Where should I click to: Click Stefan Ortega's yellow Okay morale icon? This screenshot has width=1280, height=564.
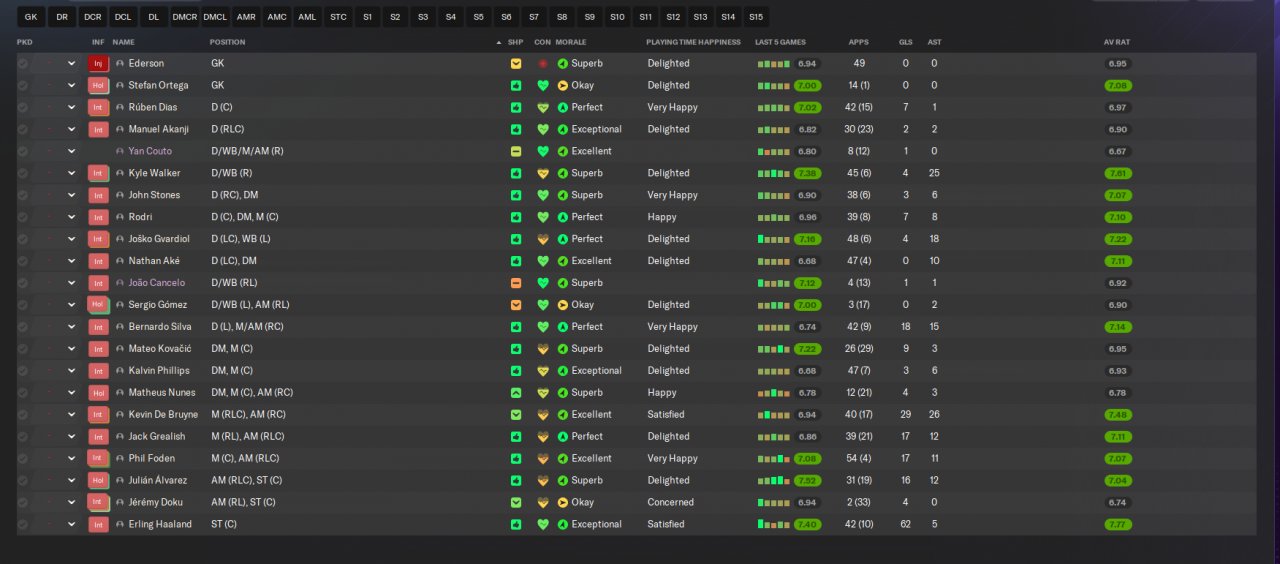click(563, 85)
